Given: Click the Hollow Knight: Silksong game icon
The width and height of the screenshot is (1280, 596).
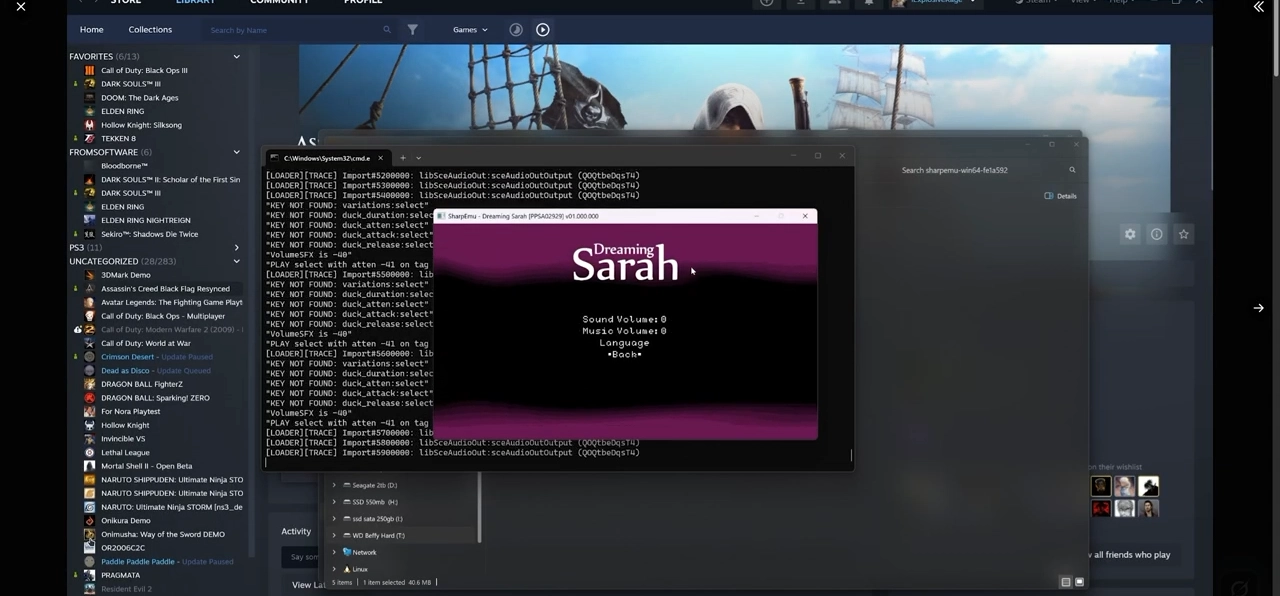Looking at the screenshot, I should 90,125.
